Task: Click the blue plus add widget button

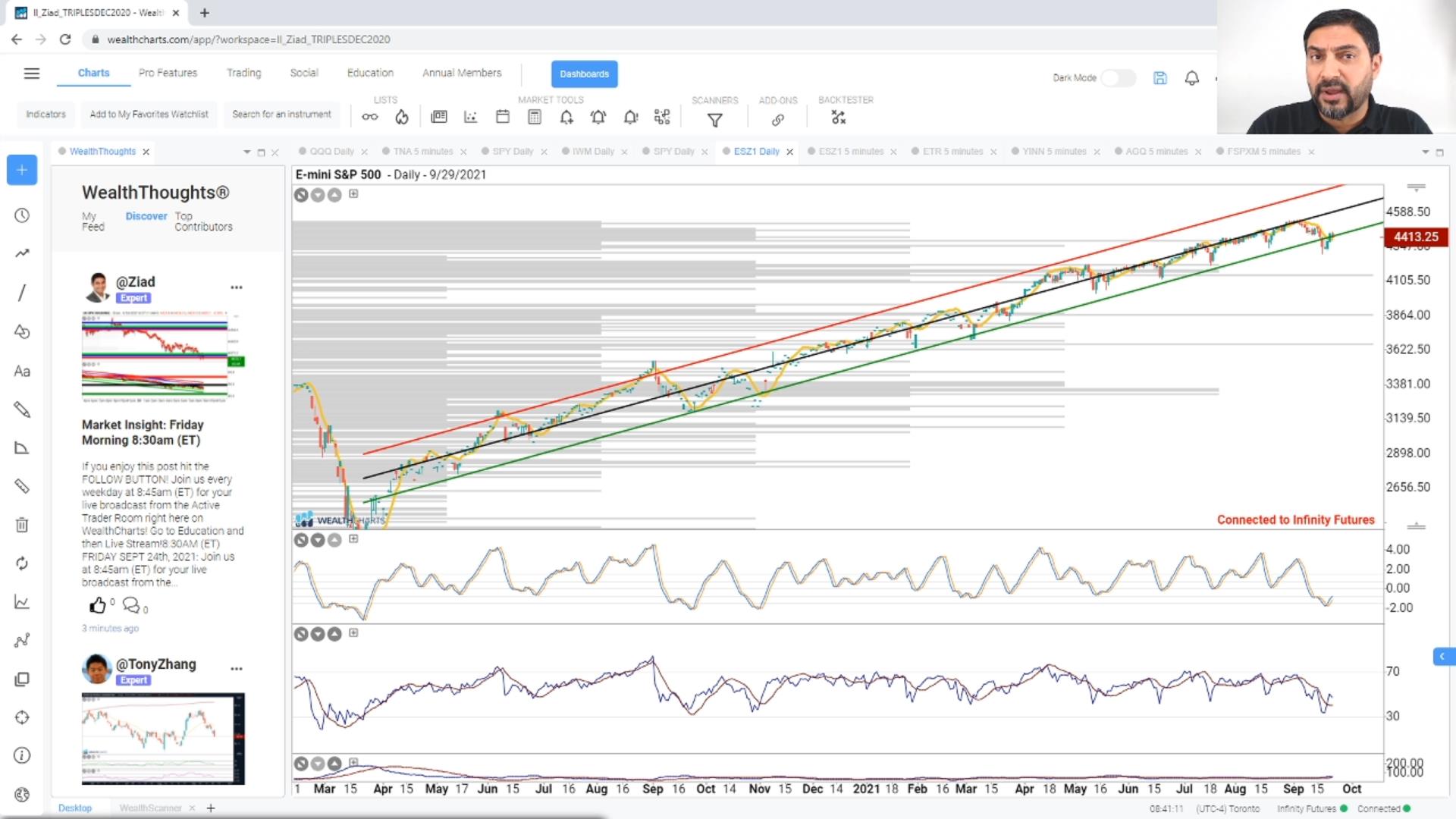Action: 22,170
